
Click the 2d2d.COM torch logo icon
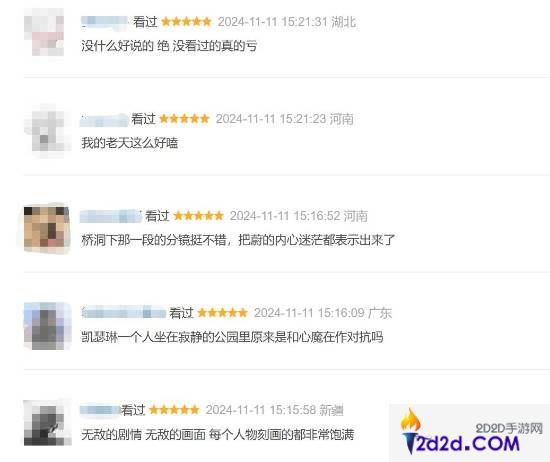pyautogui.click(x=411, y=431)
